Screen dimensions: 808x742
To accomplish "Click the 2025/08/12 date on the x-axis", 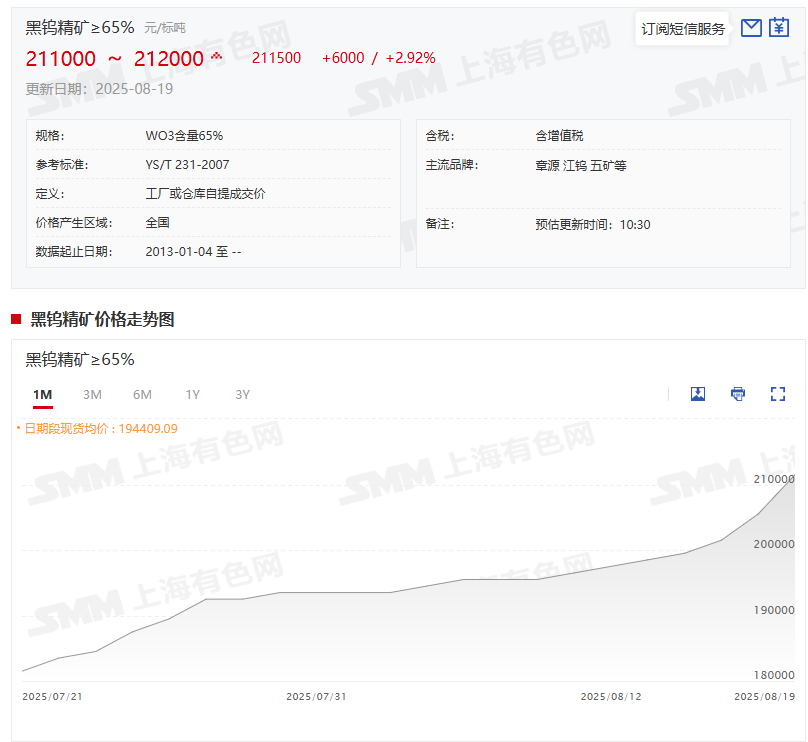I will pyautogui.click(x=610, y=696).
